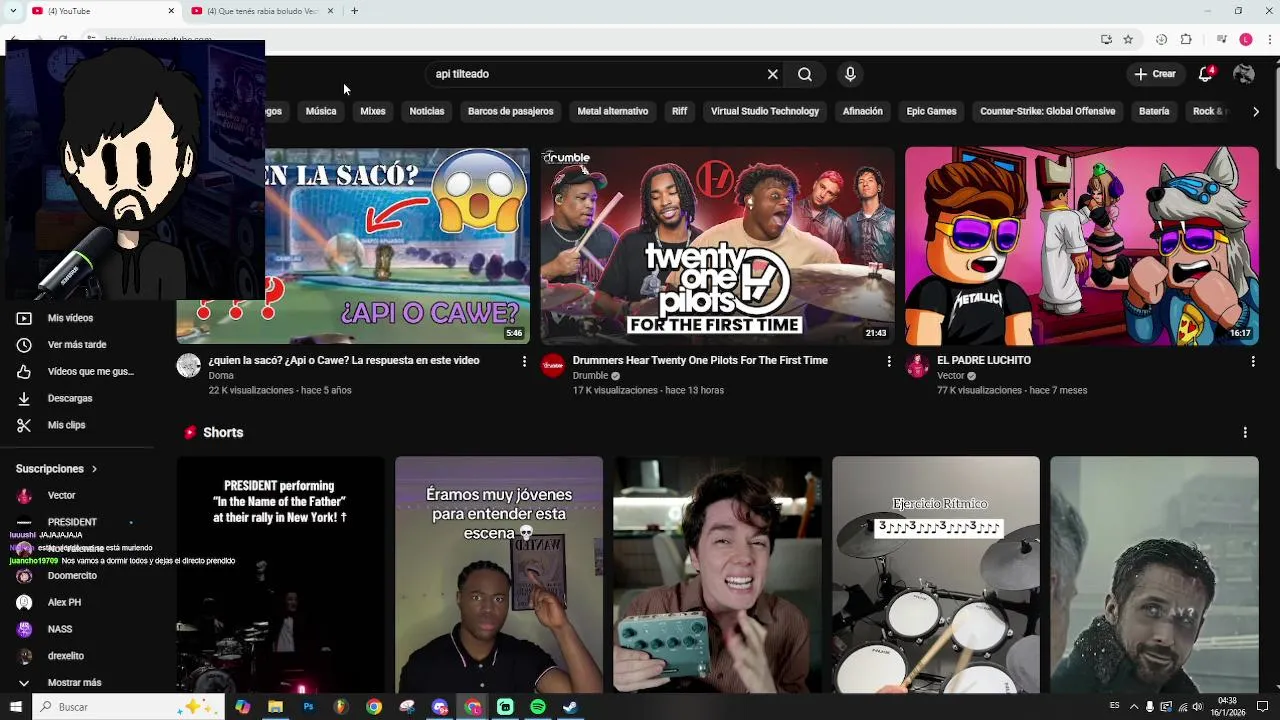The image size is (1280, 720).
Task: Go to the Doma channel name link
Action: [x=221, y=376]
